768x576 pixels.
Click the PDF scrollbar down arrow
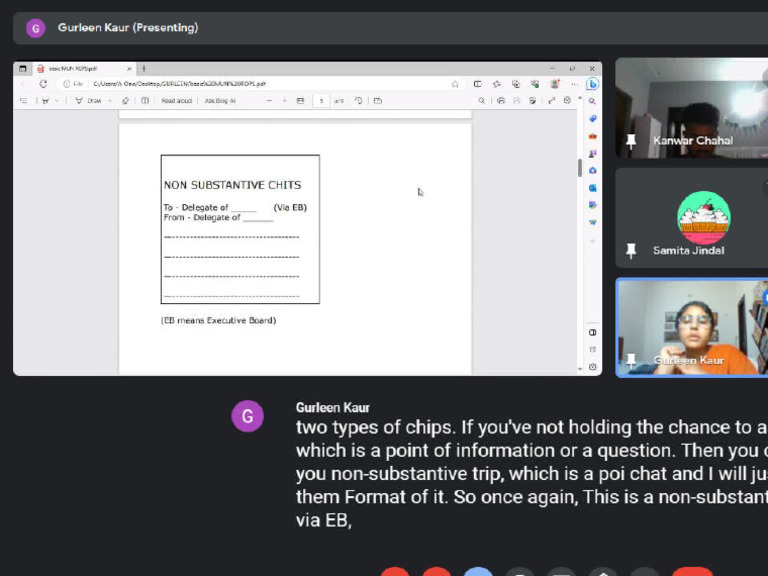click(x=580, y=369)
